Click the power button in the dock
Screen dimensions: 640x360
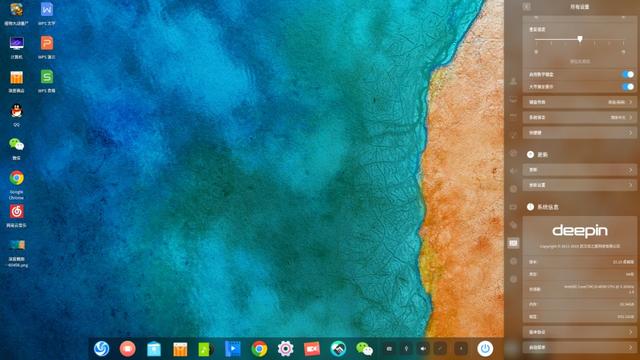click(485, 349)
